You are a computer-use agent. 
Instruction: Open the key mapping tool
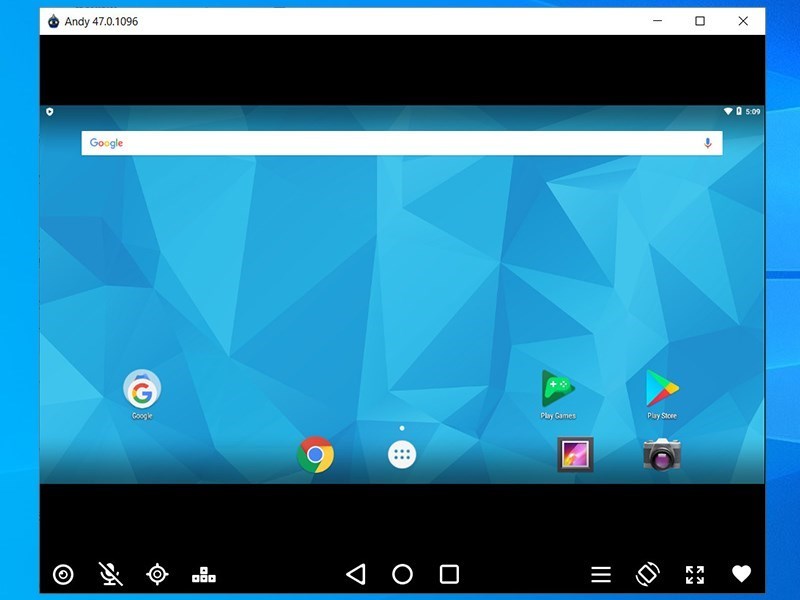tap(203, 574)
